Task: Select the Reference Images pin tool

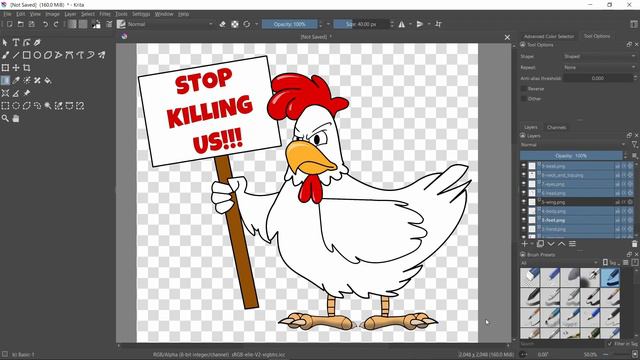Action: pos(27,93)
